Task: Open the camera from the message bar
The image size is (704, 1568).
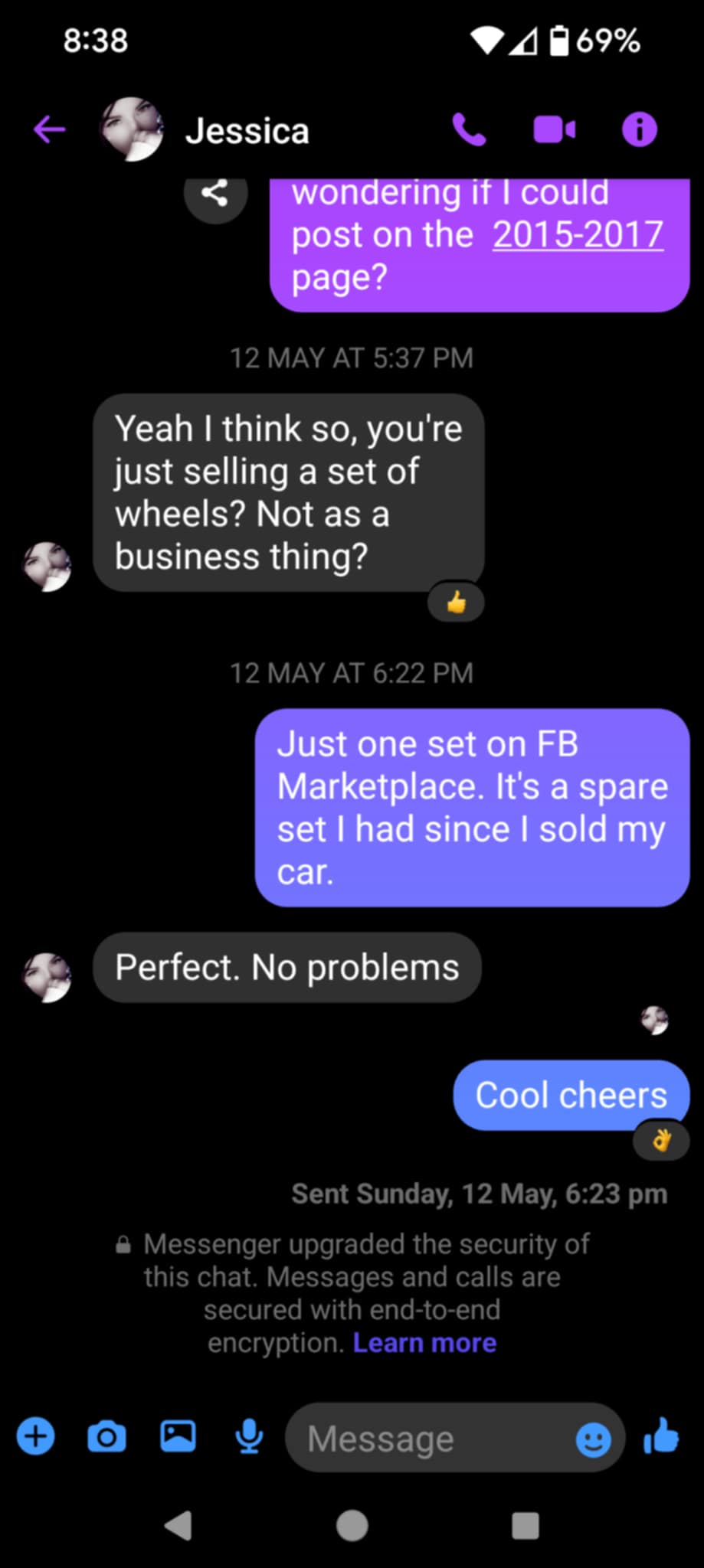Action: 106,1436
